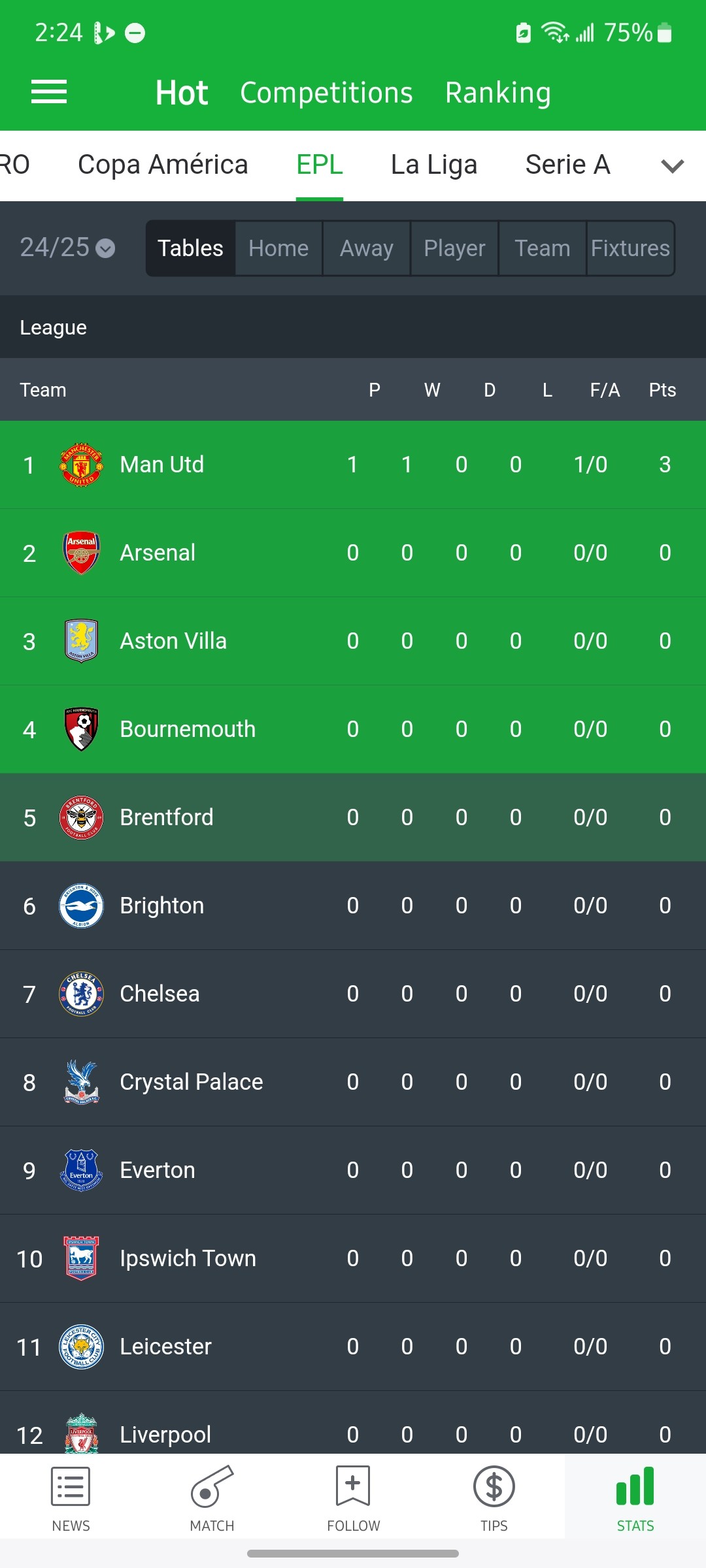
Task: Tap the Man Utd club crest
Action: tap(81, 465)
